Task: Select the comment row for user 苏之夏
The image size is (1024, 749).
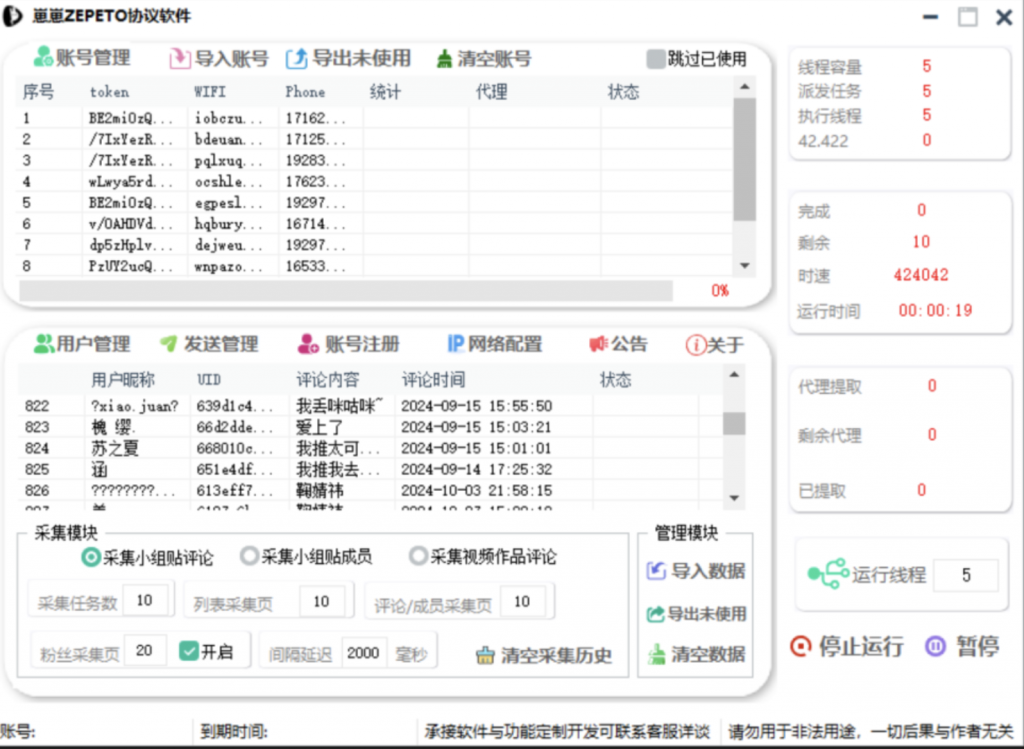Action: [x=371, y=449]
